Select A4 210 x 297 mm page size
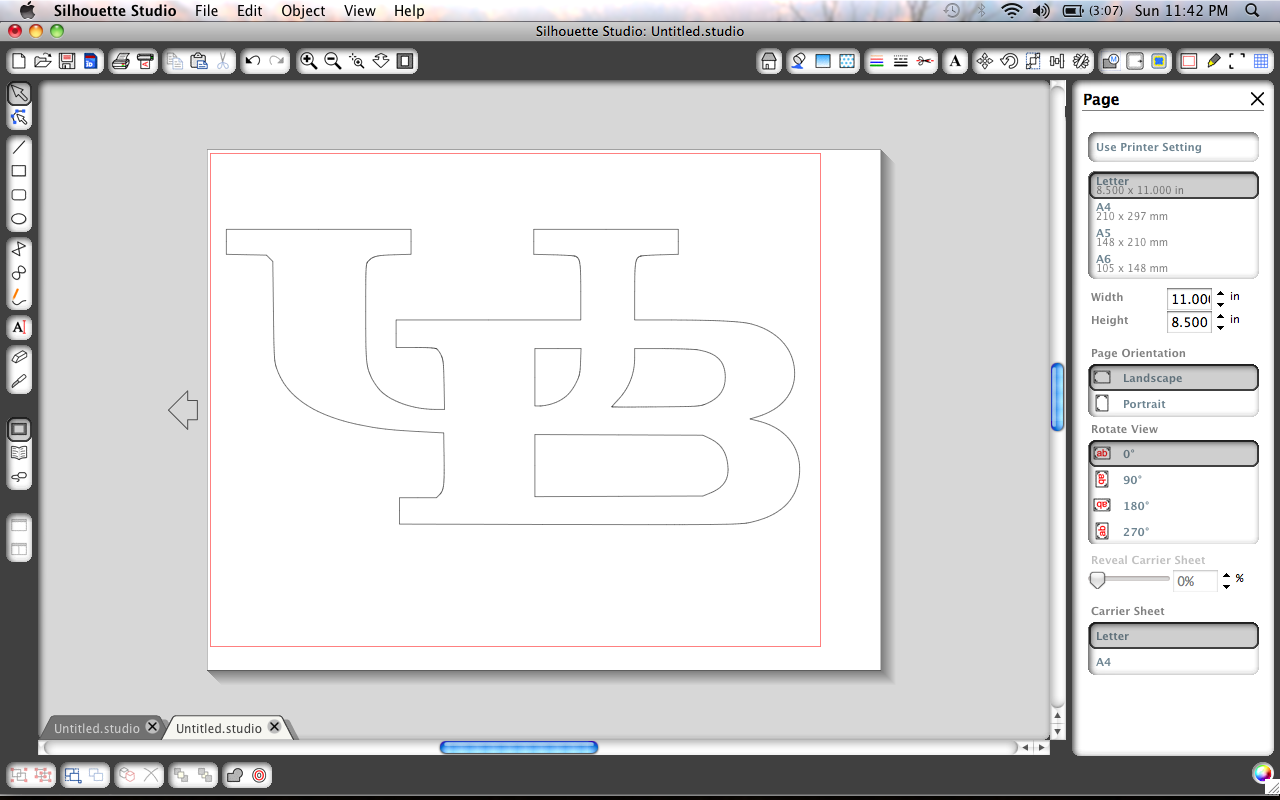The image size is (1280, 800). (1173, 212)
